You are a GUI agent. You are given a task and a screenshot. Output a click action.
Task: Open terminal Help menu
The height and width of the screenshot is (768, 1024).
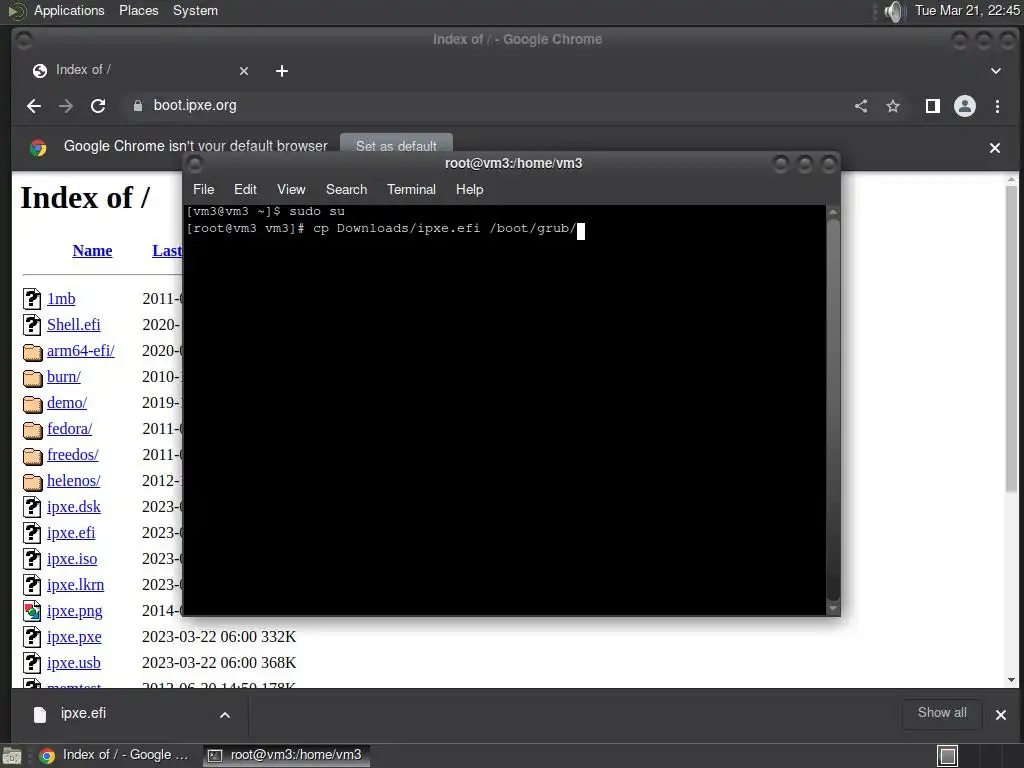pos(470,189)
